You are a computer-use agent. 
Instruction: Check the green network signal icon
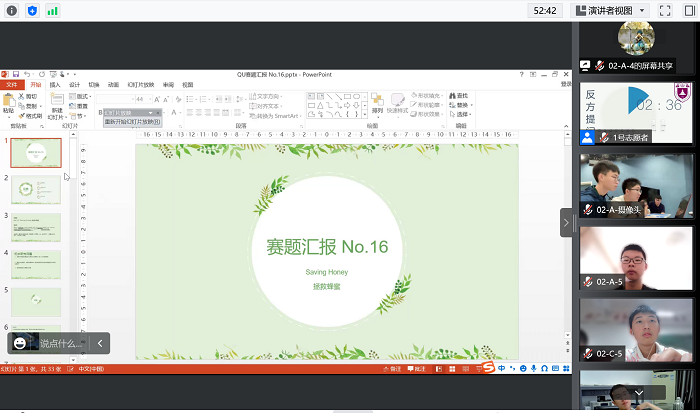pos(52,11)
